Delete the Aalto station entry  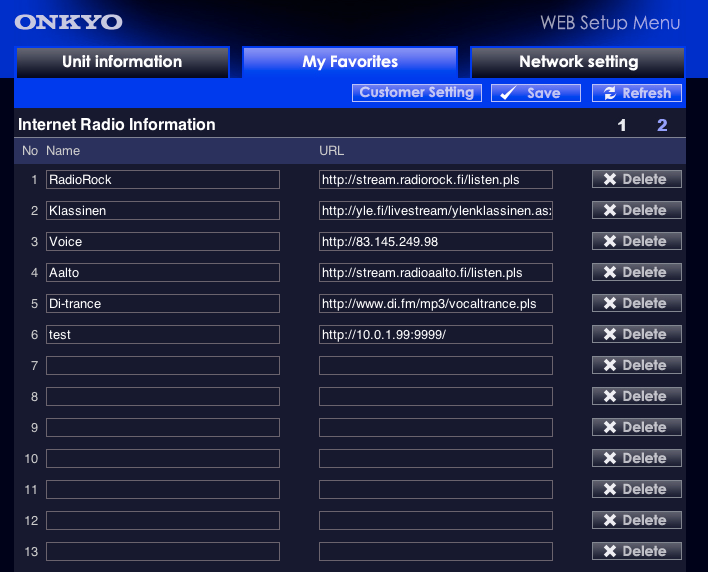pyautogui.click(x=637, y=273)
